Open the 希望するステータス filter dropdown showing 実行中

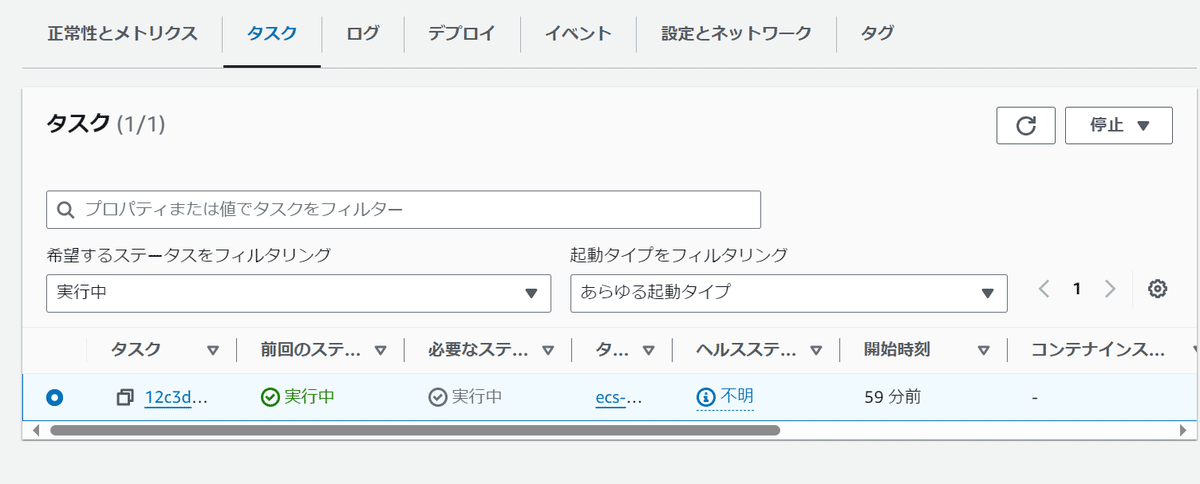tap(298, 293)
